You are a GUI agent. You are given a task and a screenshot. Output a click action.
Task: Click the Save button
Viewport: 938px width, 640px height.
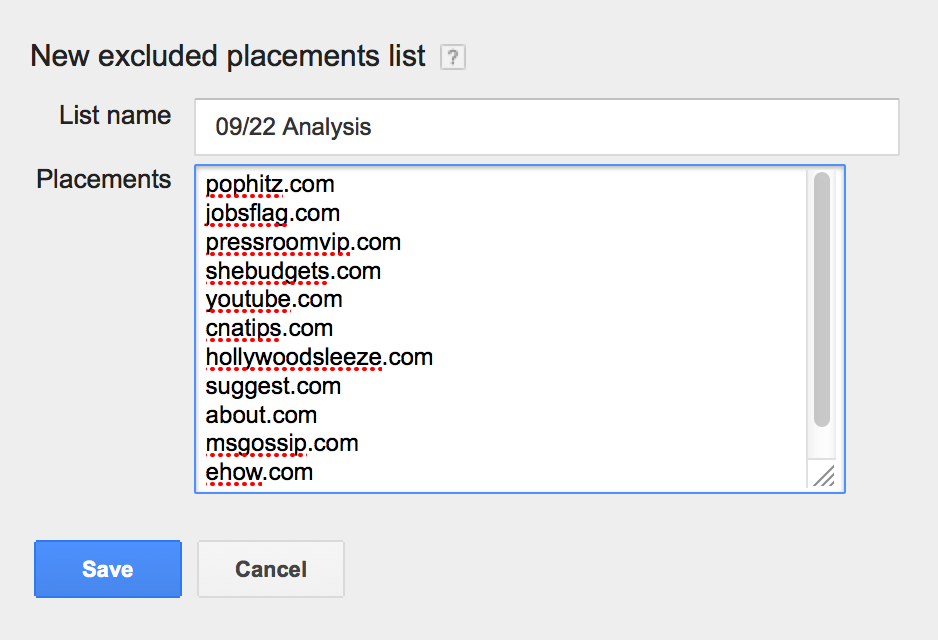point(108,569)
